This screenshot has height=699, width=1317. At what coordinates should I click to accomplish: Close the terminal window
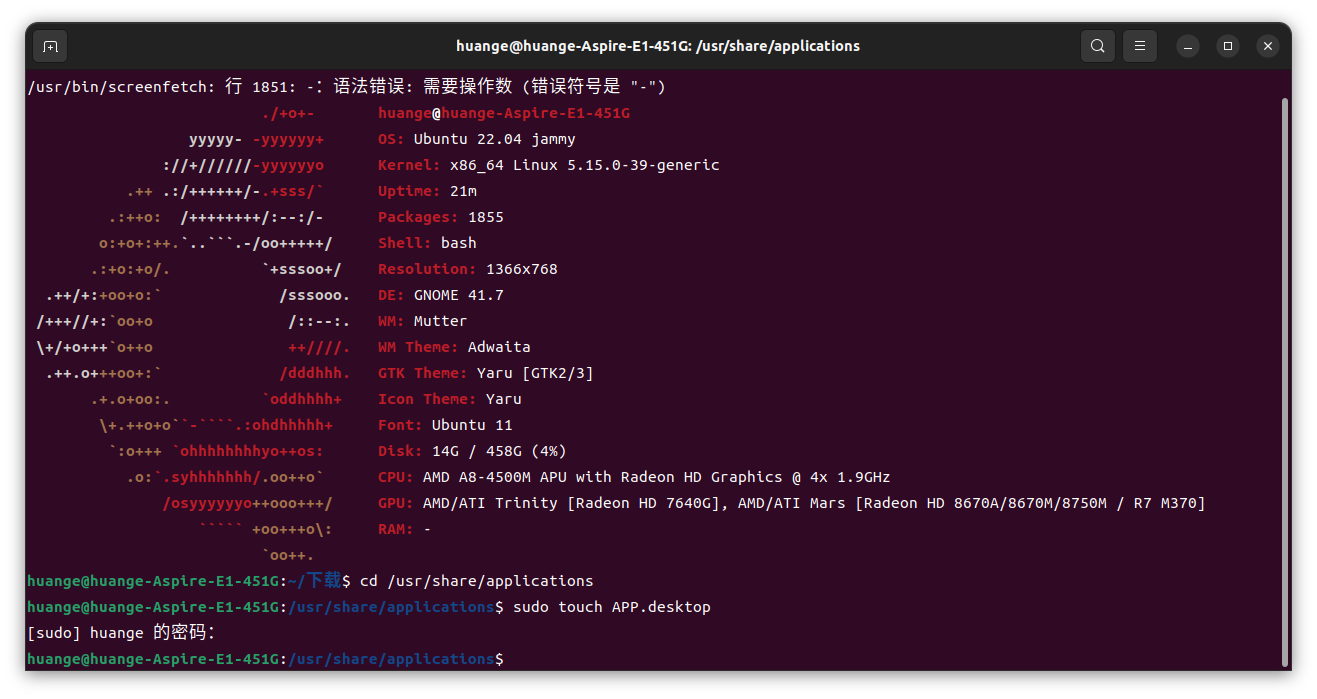(x=1268, y=46)
